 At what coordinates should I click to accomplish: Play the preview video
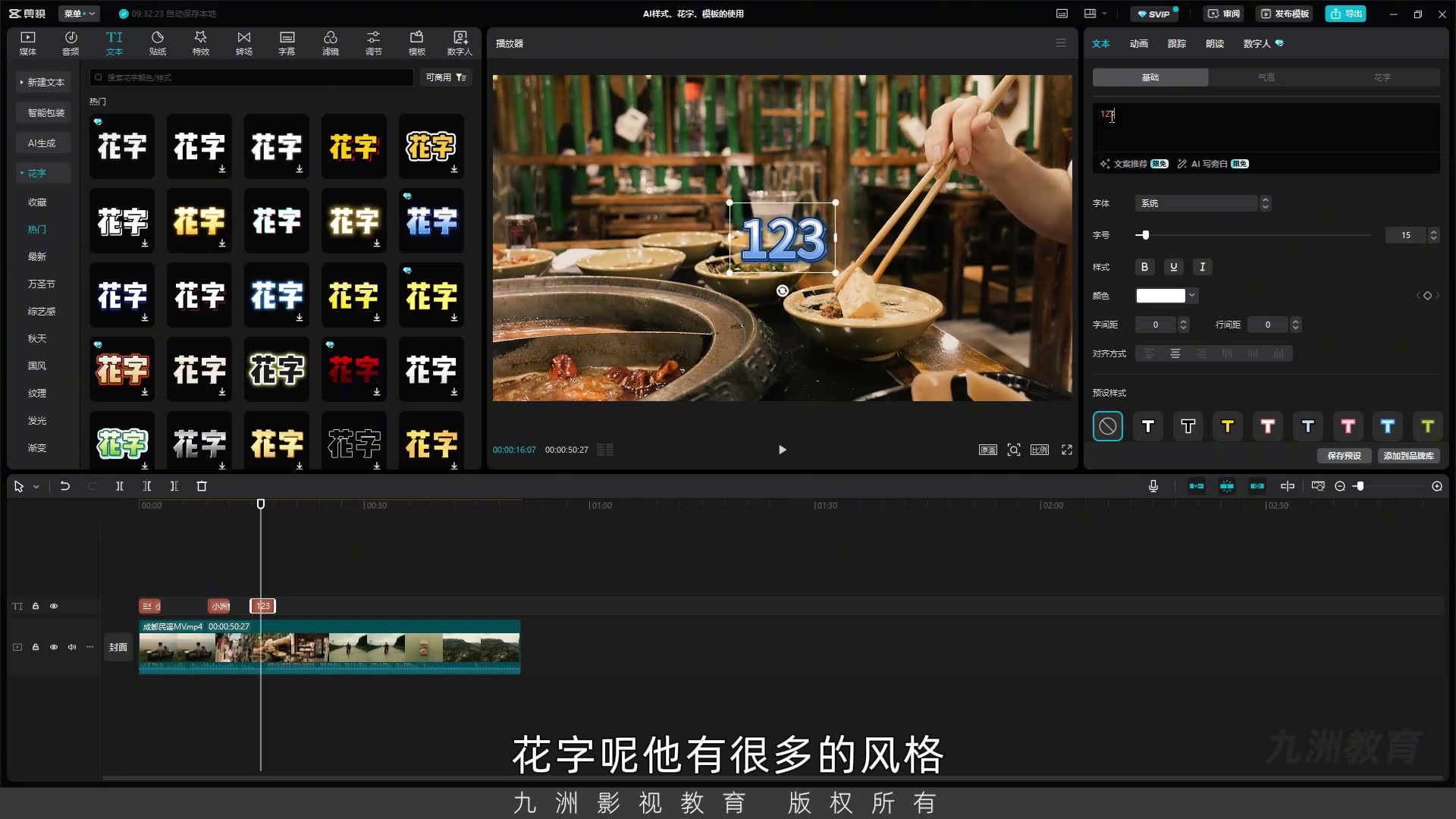click(x=783, y=450)
